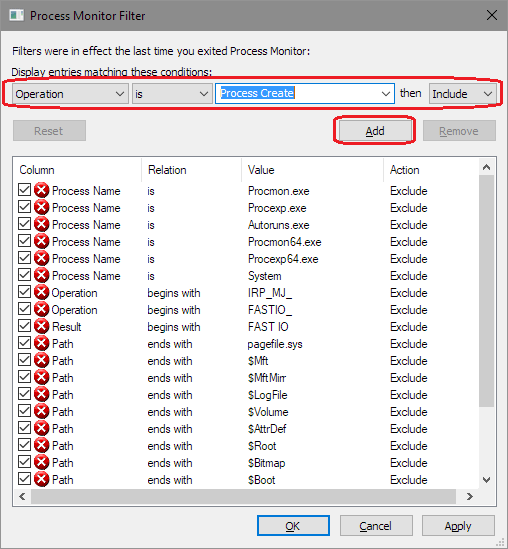Click red exclude icon on $Mft row
The image size is (508, 549).
[41, 361]
